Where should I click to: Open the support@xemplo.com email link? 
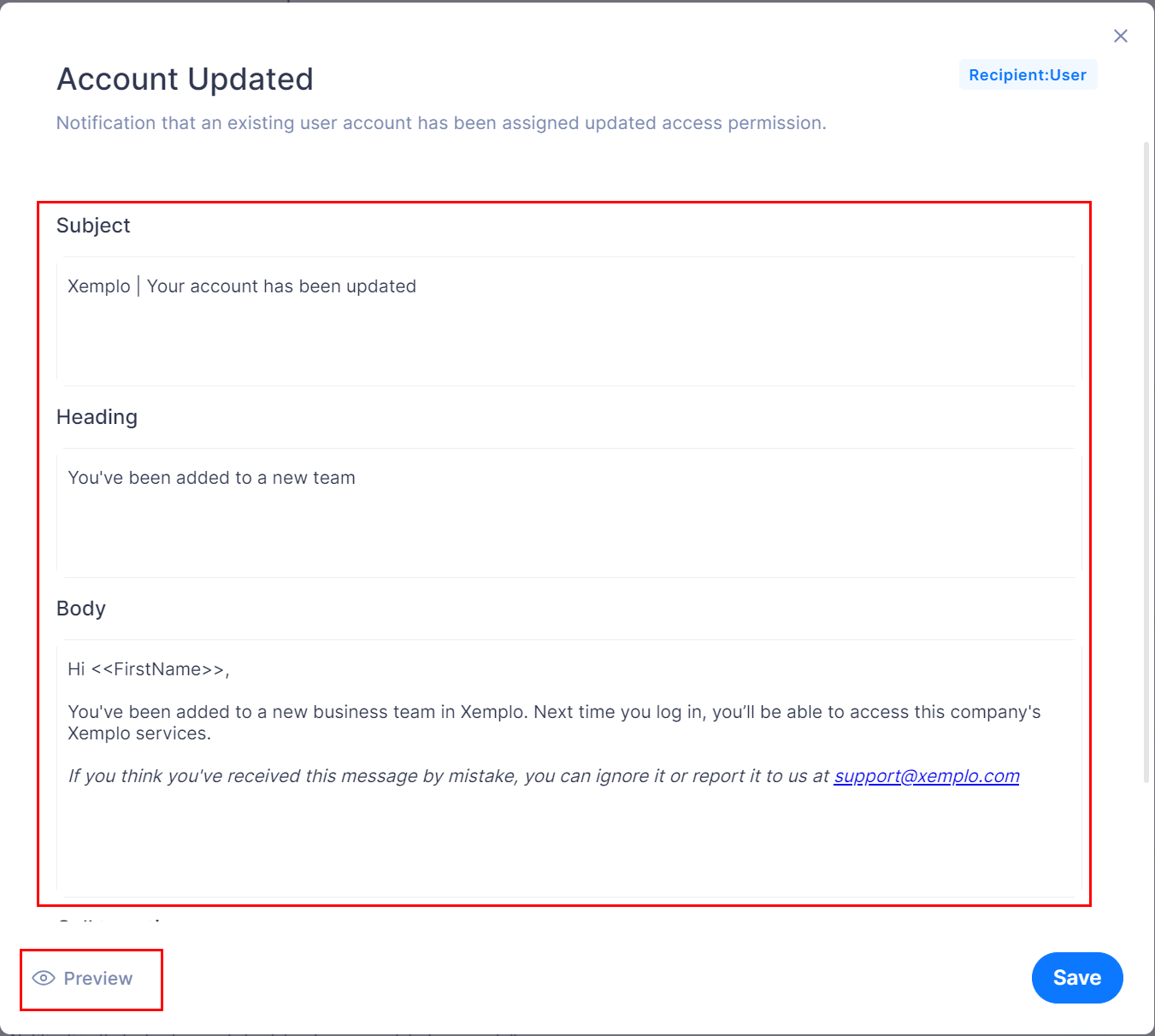click(x=927, y=776)
